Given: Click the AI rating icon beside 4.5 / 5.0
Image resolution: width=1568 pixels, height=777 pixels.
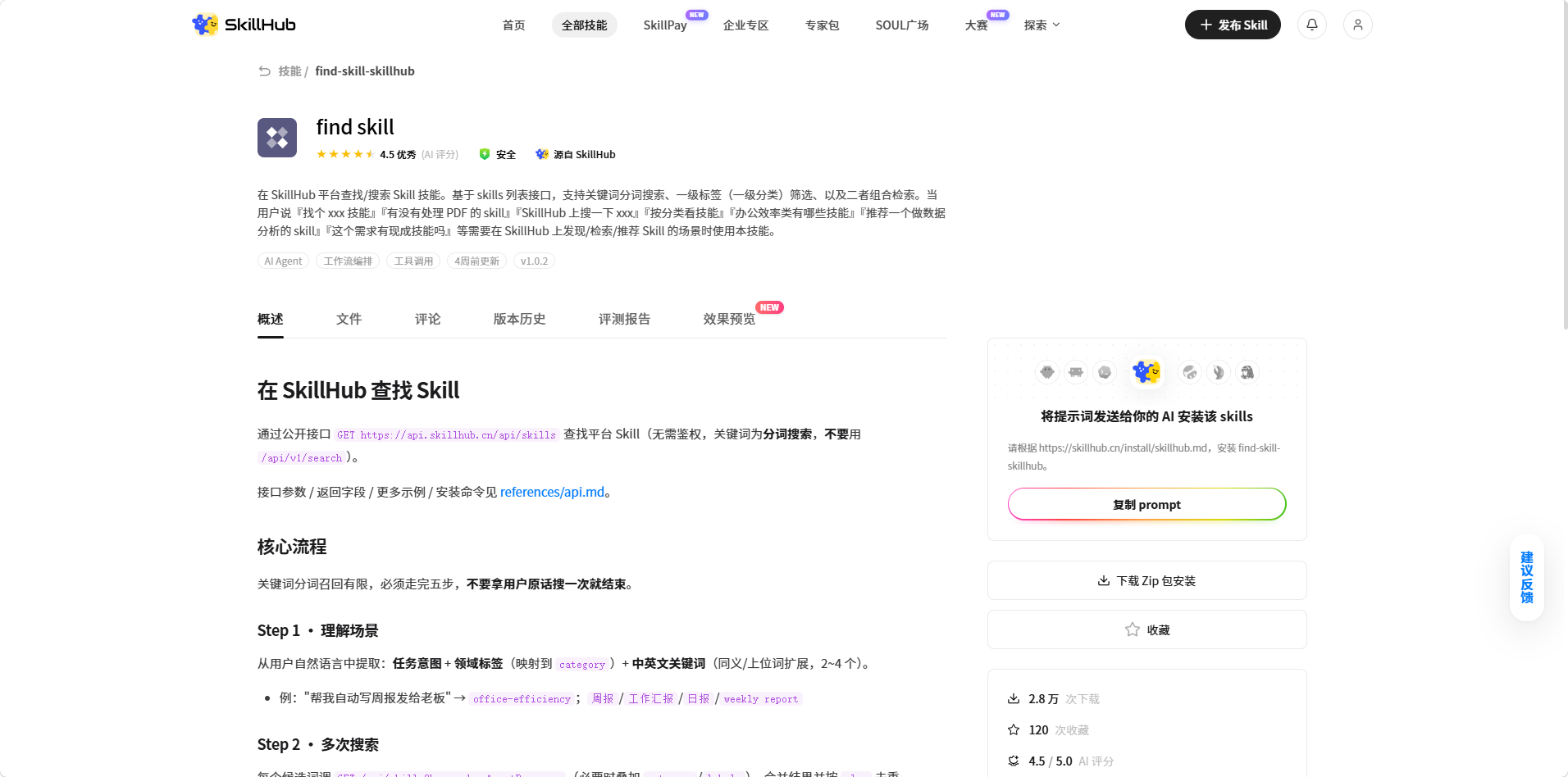Looking at the screenshot, I should pyautogui.click(x=1014, y=761).
